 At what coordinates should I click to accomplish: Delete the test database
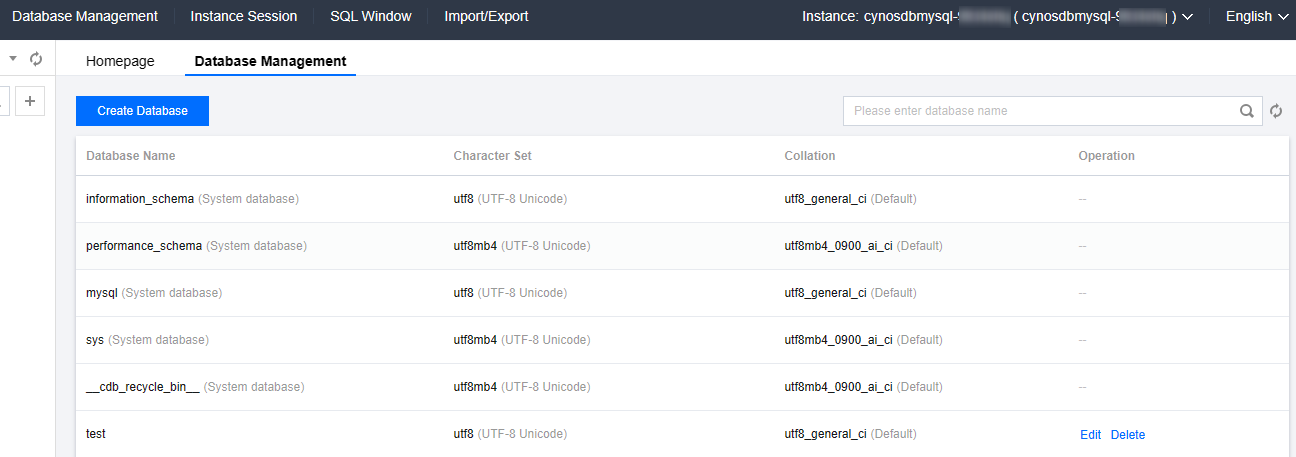click(1128, 435)
